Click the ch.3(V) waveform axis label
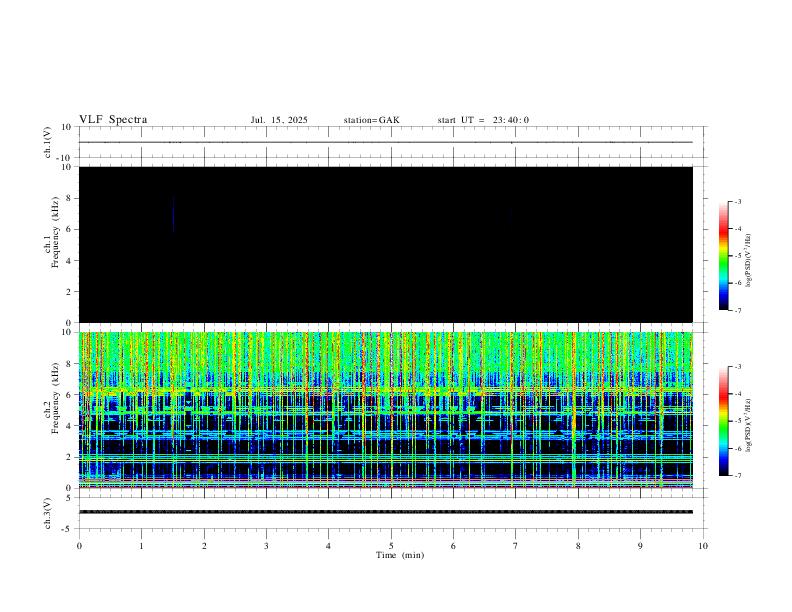This screenshot has width=792, height=612. point(48,513)
